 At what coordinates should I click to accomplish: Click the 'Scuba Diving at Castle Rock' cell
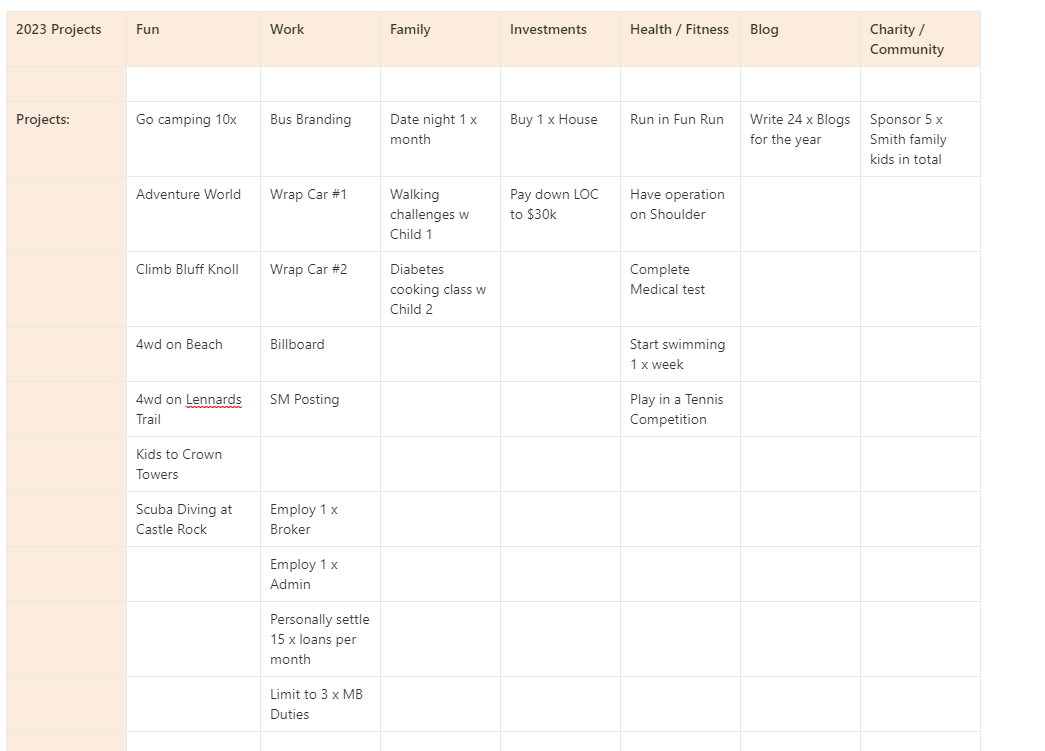(x=193, y=519)
